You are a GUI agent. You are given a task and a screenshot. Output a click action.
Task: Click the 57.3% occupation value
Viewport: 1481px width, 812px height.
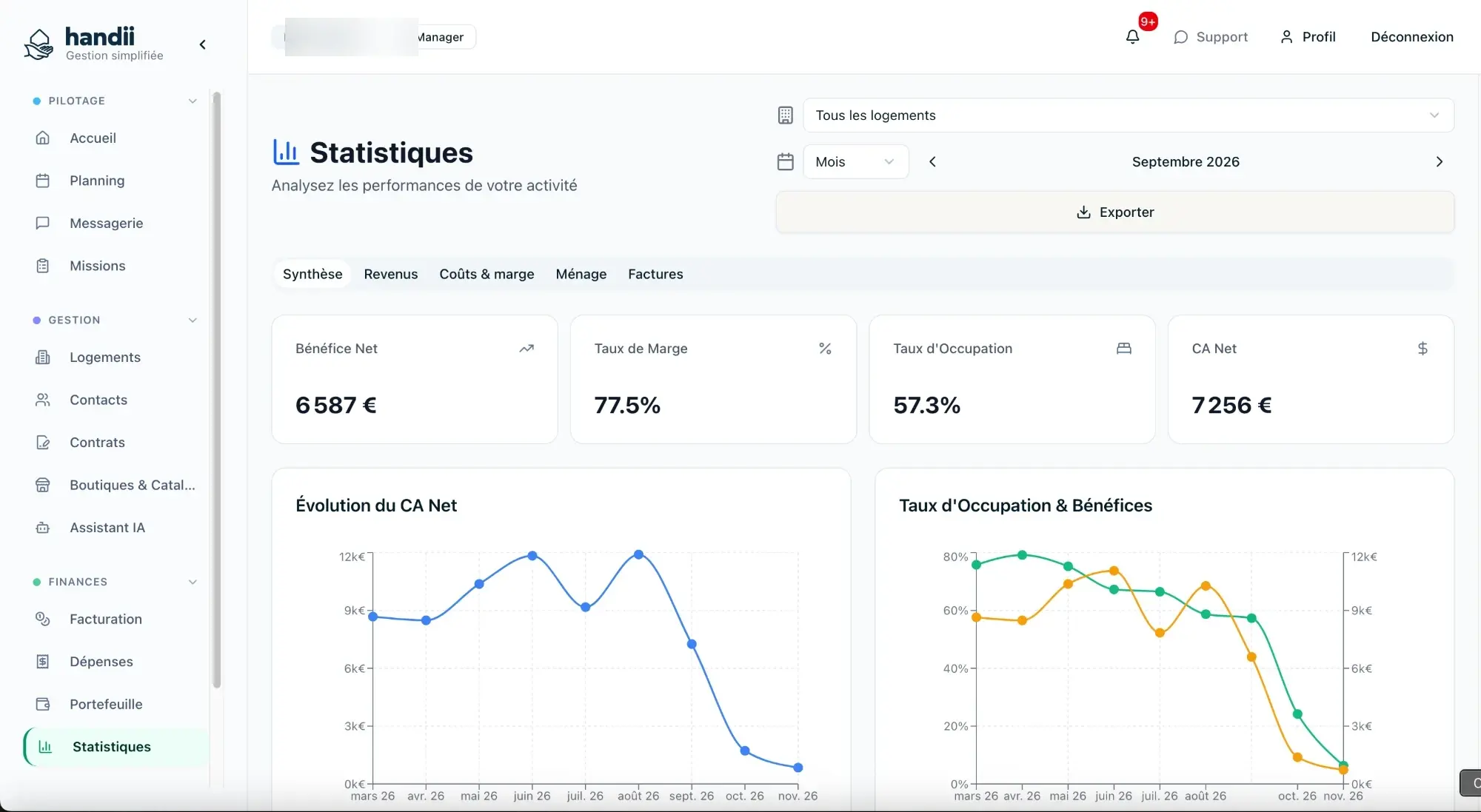[926, 405]
